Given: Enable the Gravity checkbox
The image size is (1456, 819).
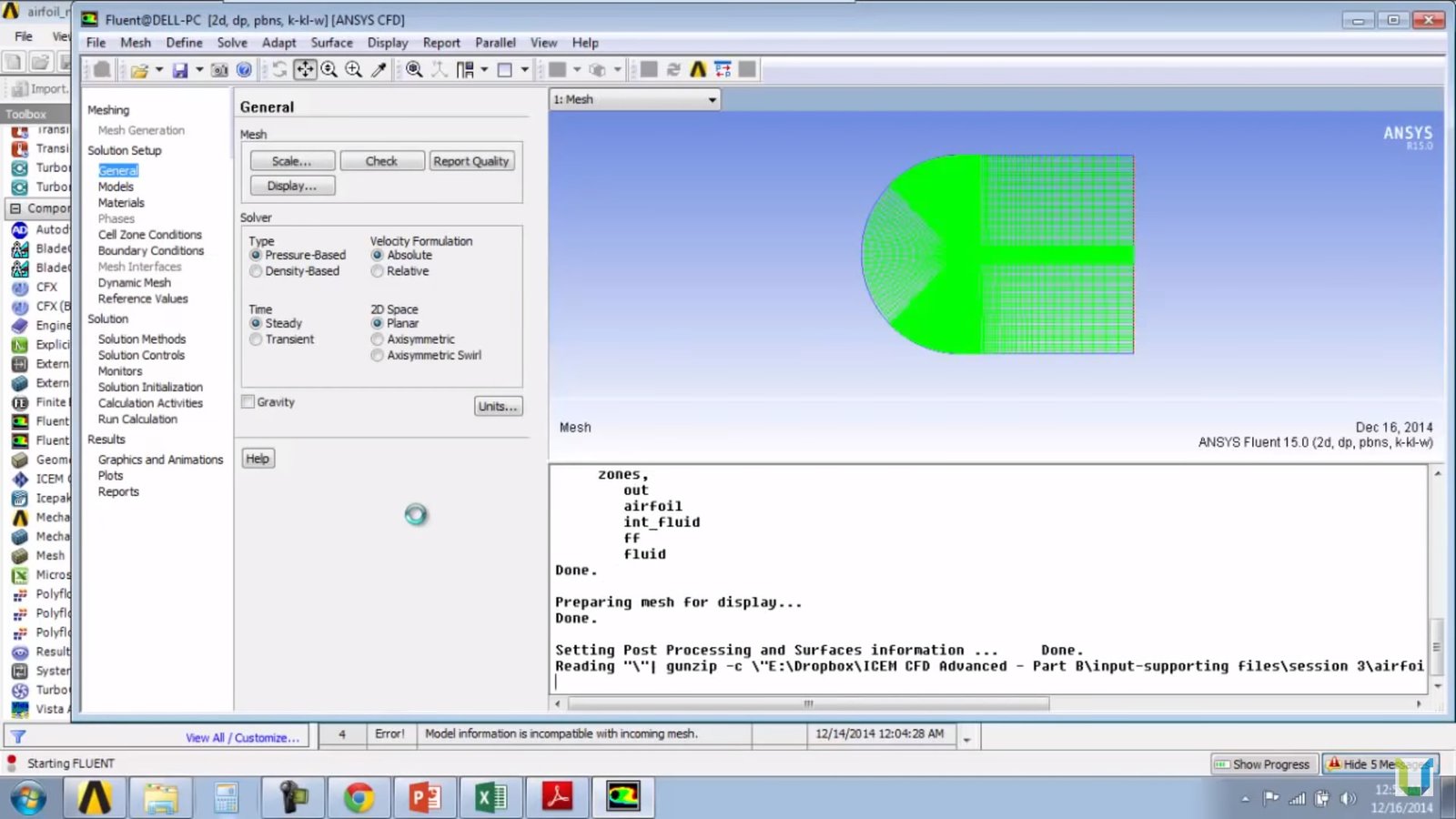Looking at the screenshot, I should 248,401.
